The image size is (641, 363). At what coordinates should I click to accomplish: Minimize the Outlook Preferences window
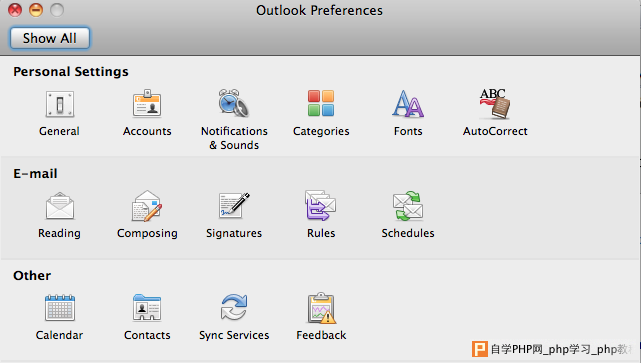(36, 10)
